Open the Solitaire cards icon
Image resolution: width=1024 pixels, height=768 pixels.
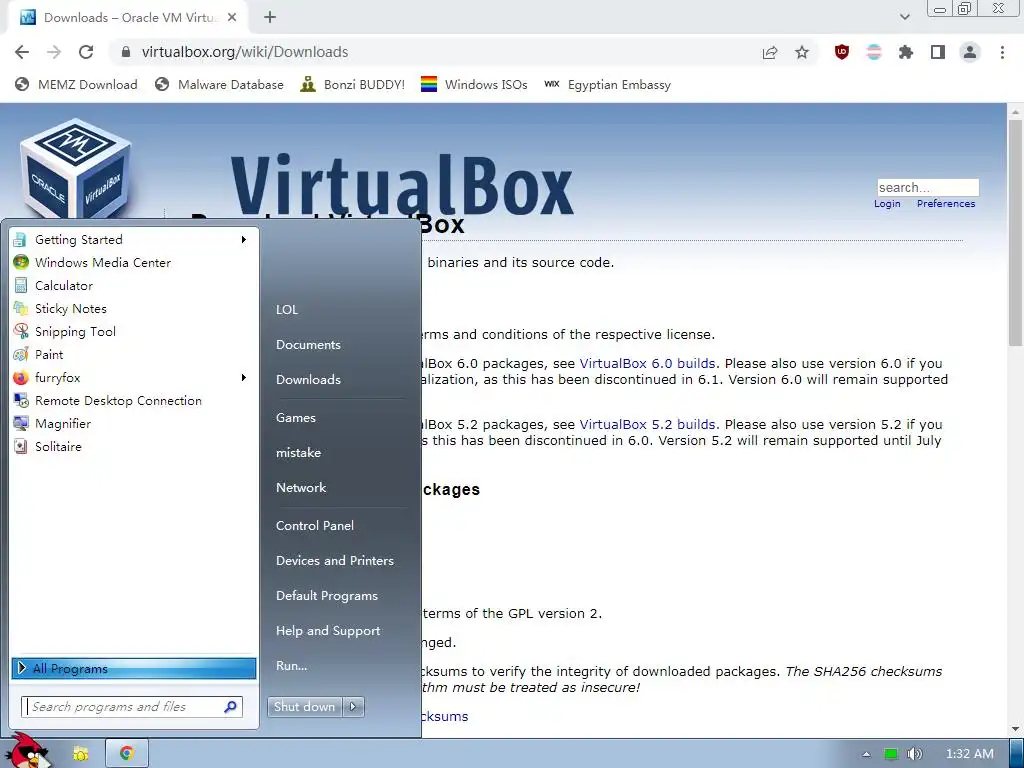[21, 447]
